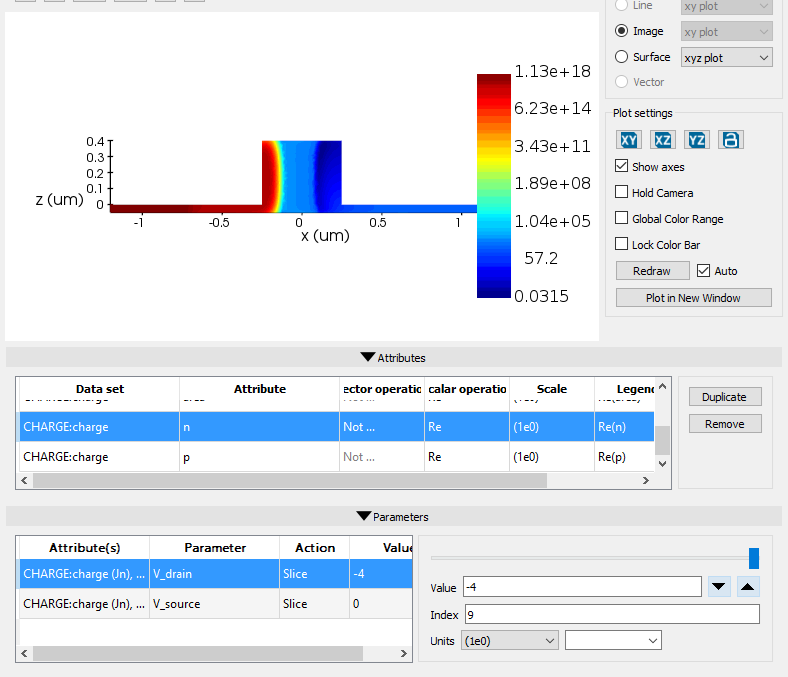Image resolution: width=788 pixels, height=677 pixels.
Task: Click attributes table left scroll arrow
Action: coord(24,480)
